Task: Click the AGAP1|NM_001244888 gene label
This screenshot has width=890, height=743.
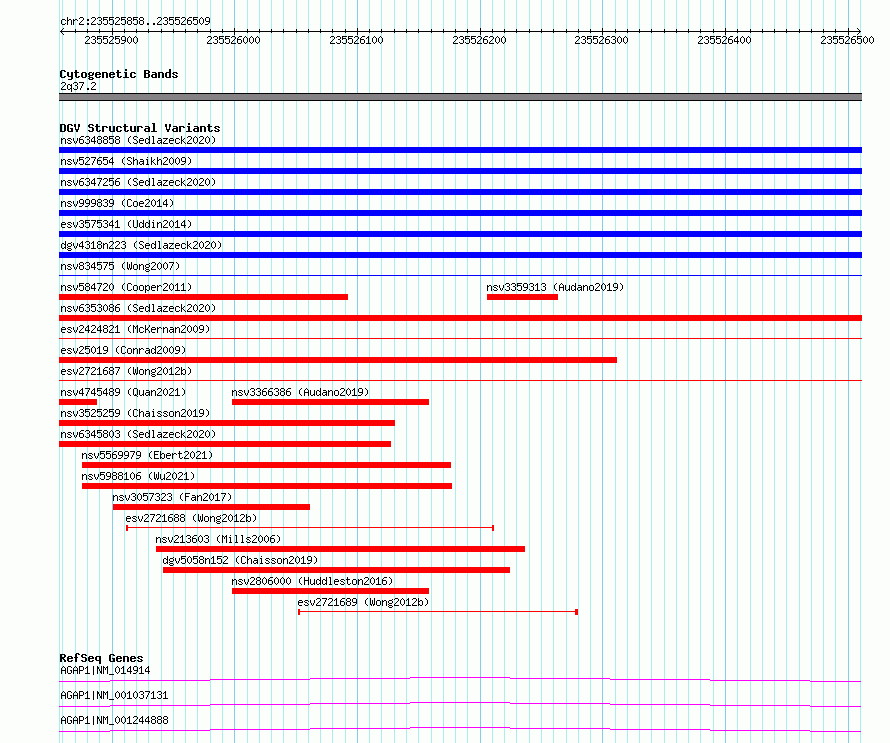Action: [x=114, y=720]
